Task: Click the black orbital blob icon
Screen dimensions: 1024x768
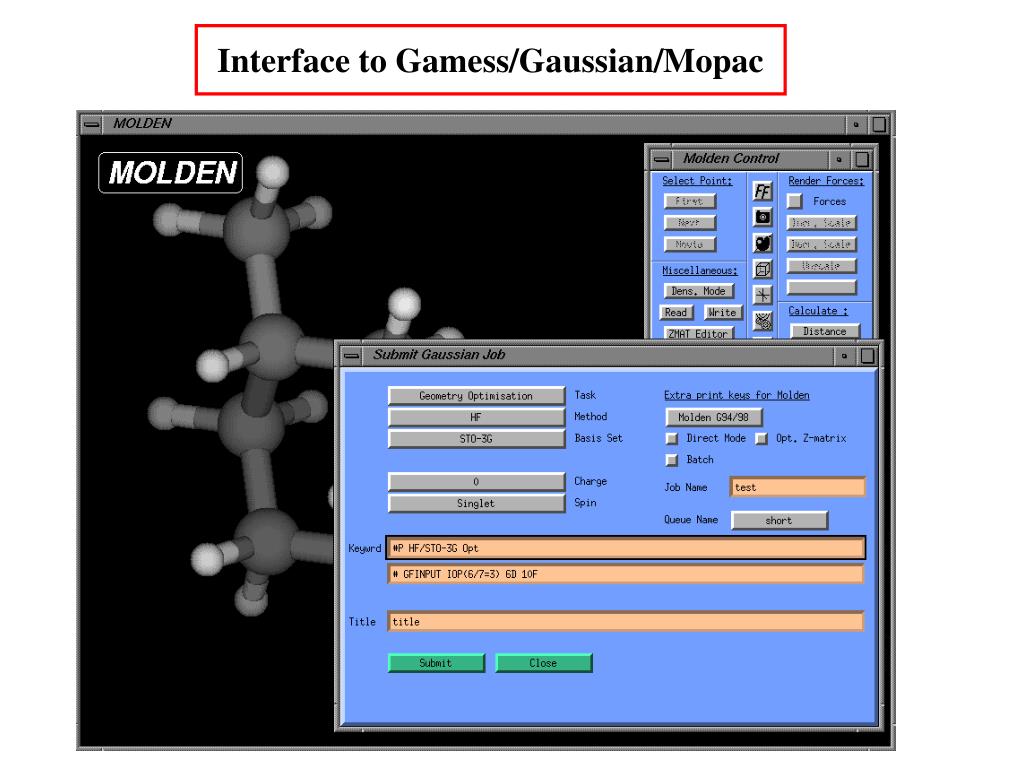Action: click(x=762, y=243)
